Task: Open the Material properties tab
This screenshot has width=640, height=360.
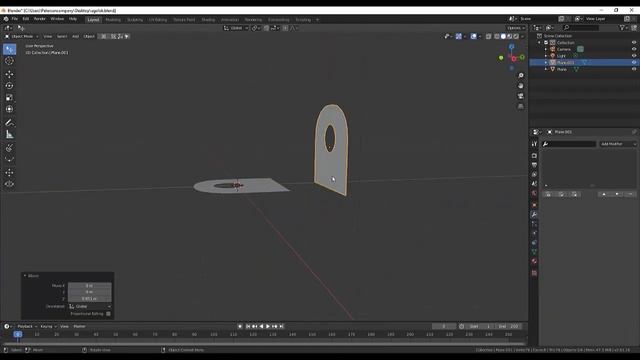Action: pos(534,261)
